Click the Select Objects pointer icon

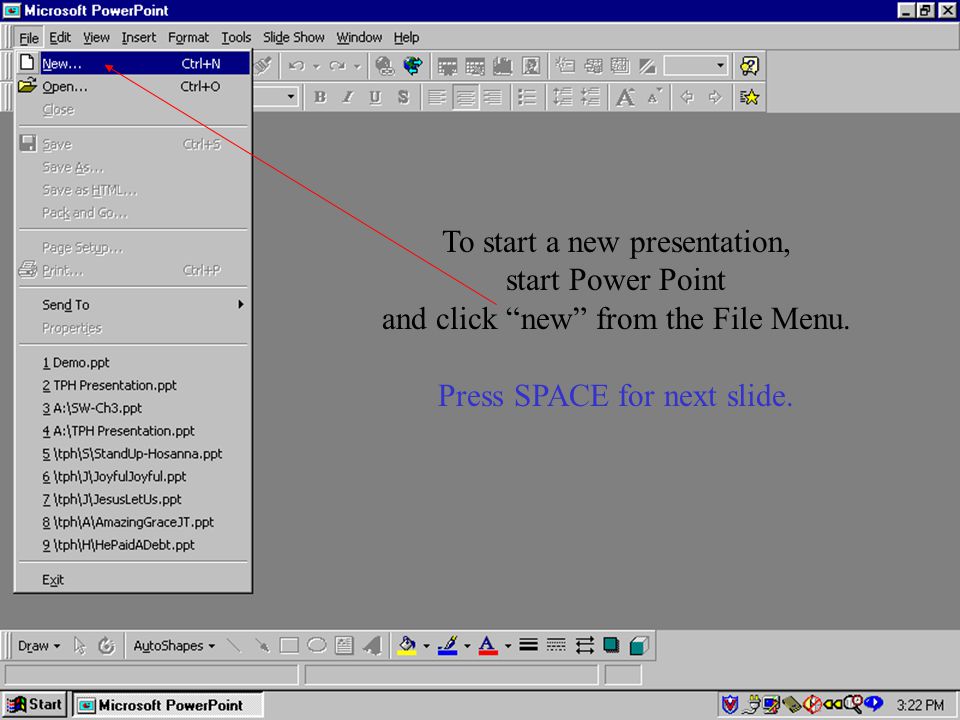coord(79,645)
